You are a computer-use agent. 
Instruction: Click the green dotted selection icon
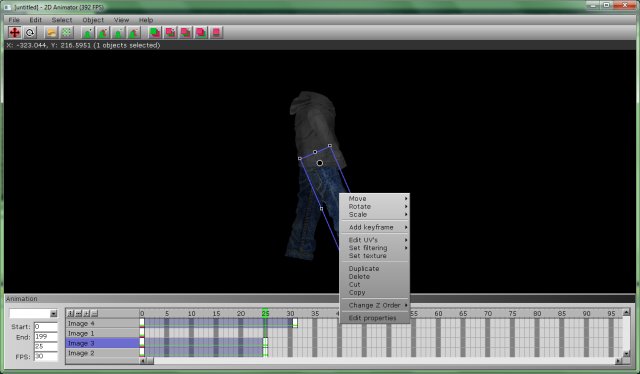coord(66,32)
